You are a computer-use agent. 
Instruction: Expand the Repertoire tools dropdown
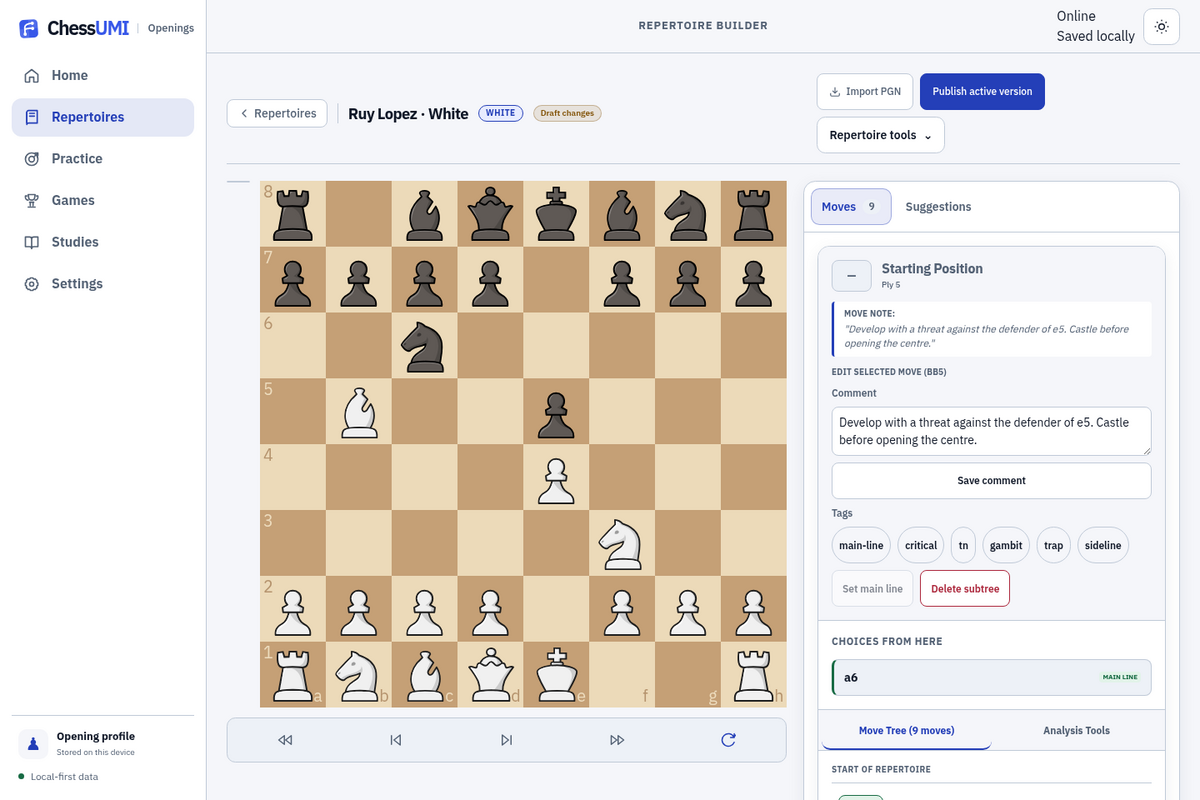click(x=881, y=135)
